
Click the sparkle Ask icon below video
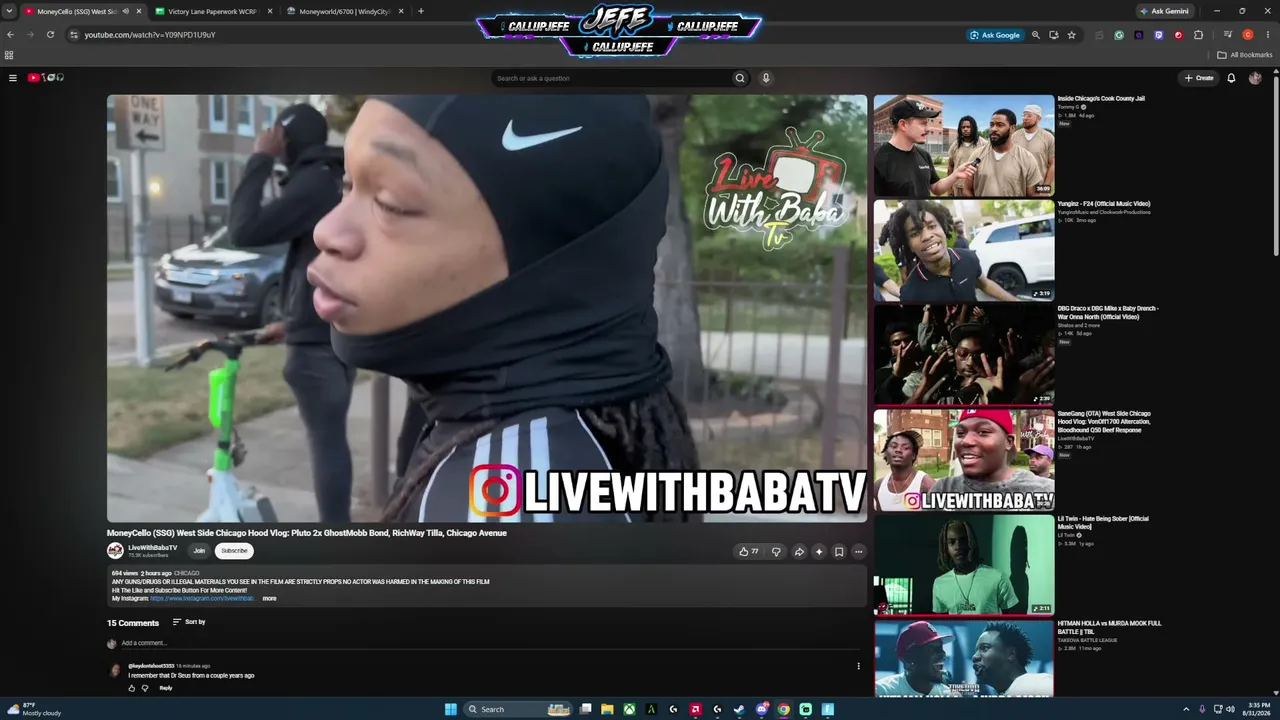pos(819,551)
